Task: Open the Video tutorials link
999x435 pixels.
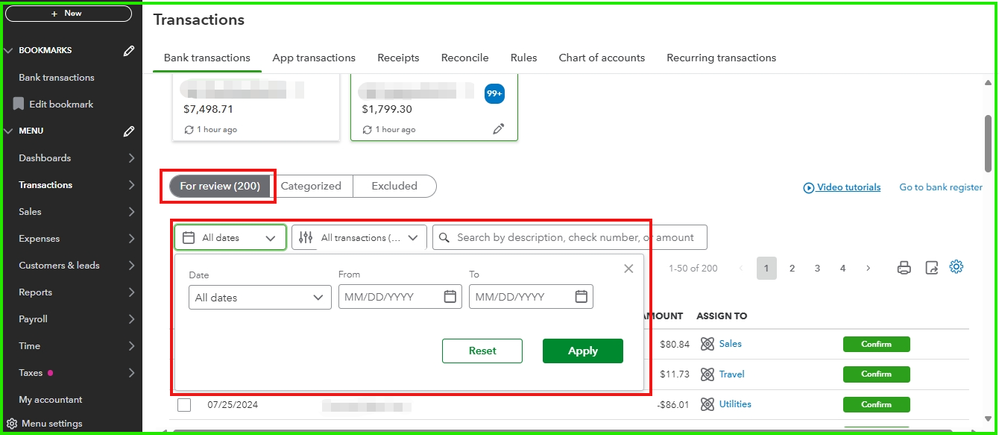Action: [842, 187]
